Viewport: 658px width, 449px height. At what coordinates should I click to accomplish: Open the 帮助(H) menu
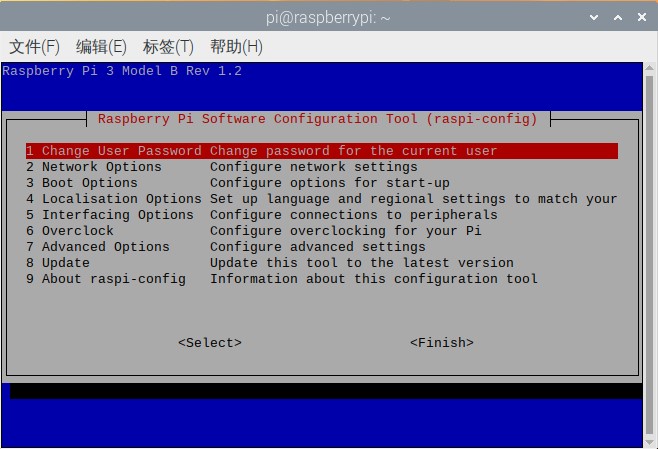click(x=236, y=47)
